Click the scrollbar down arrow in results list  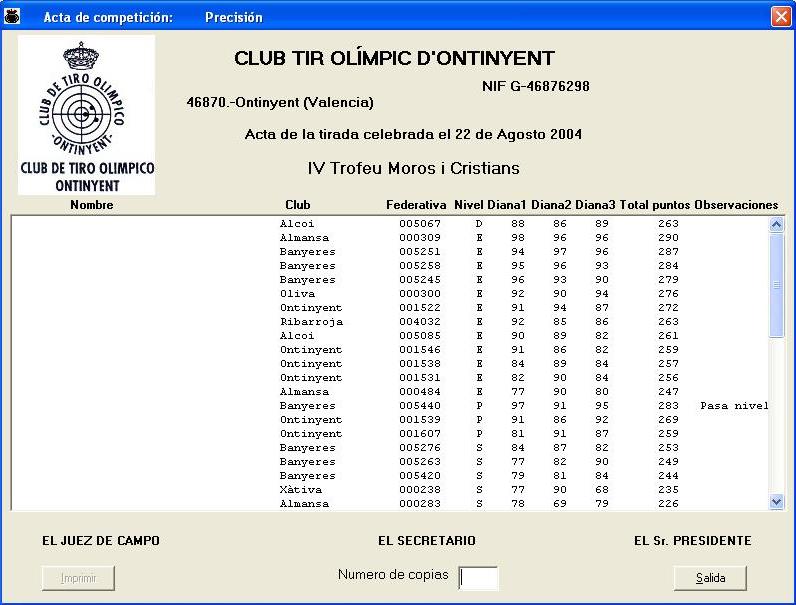coord(777,501)
